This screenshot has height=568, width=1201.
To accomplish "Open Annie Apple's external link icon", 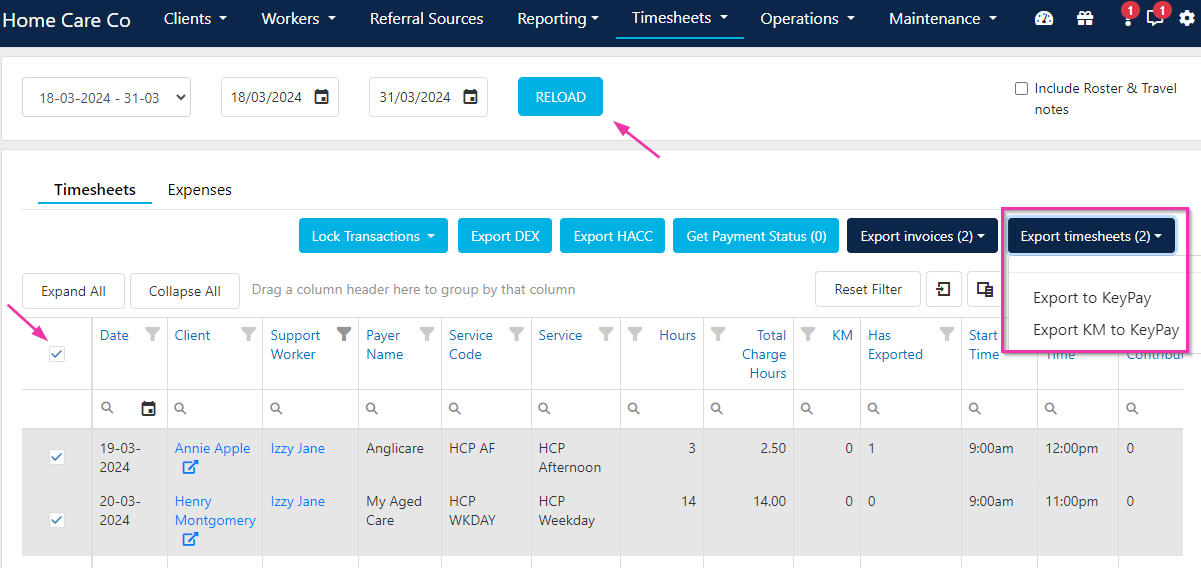I will 190,467.
